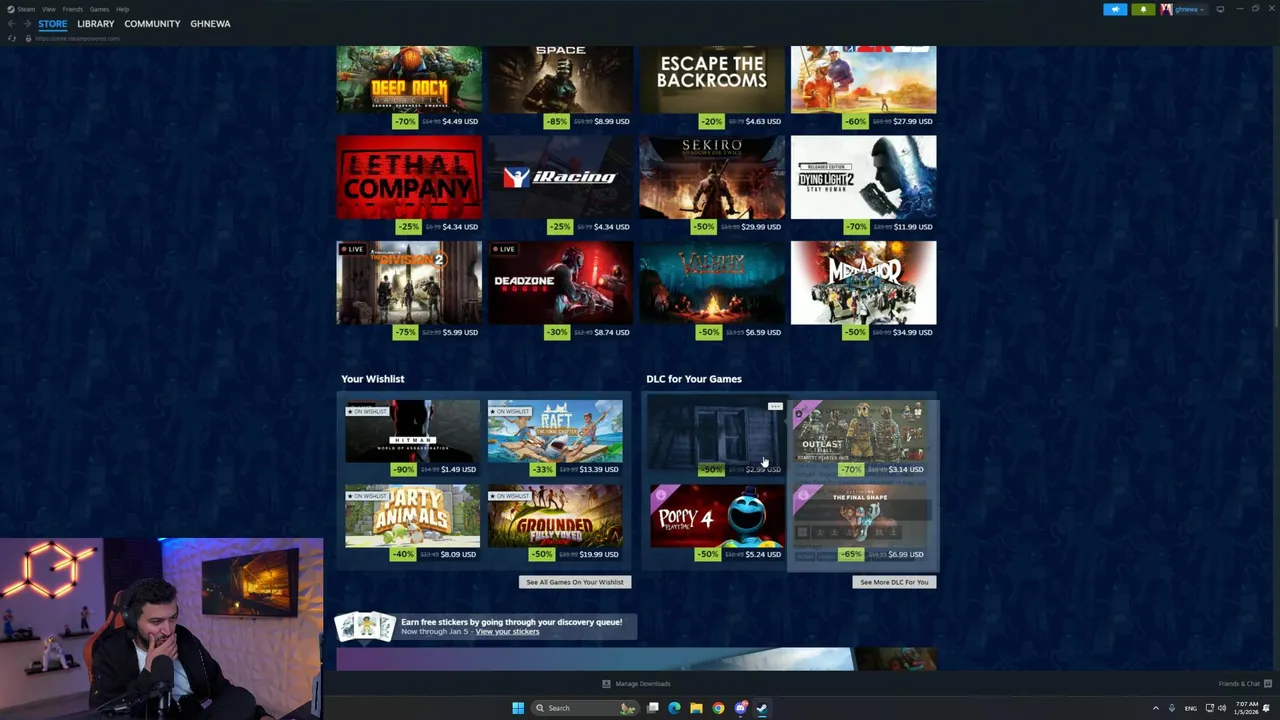Open the Sekiro game tile

pos(712,177)
